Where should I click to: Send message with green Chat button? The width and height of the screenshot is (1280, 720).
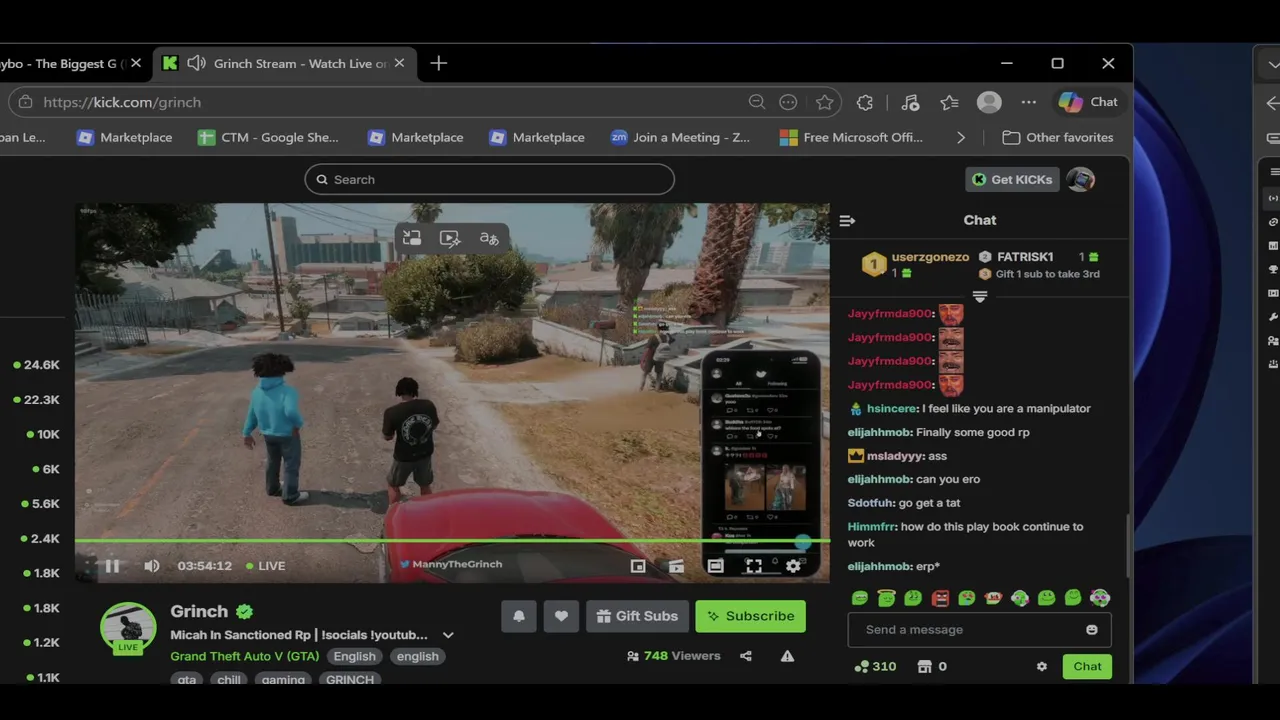[1087, 667]
